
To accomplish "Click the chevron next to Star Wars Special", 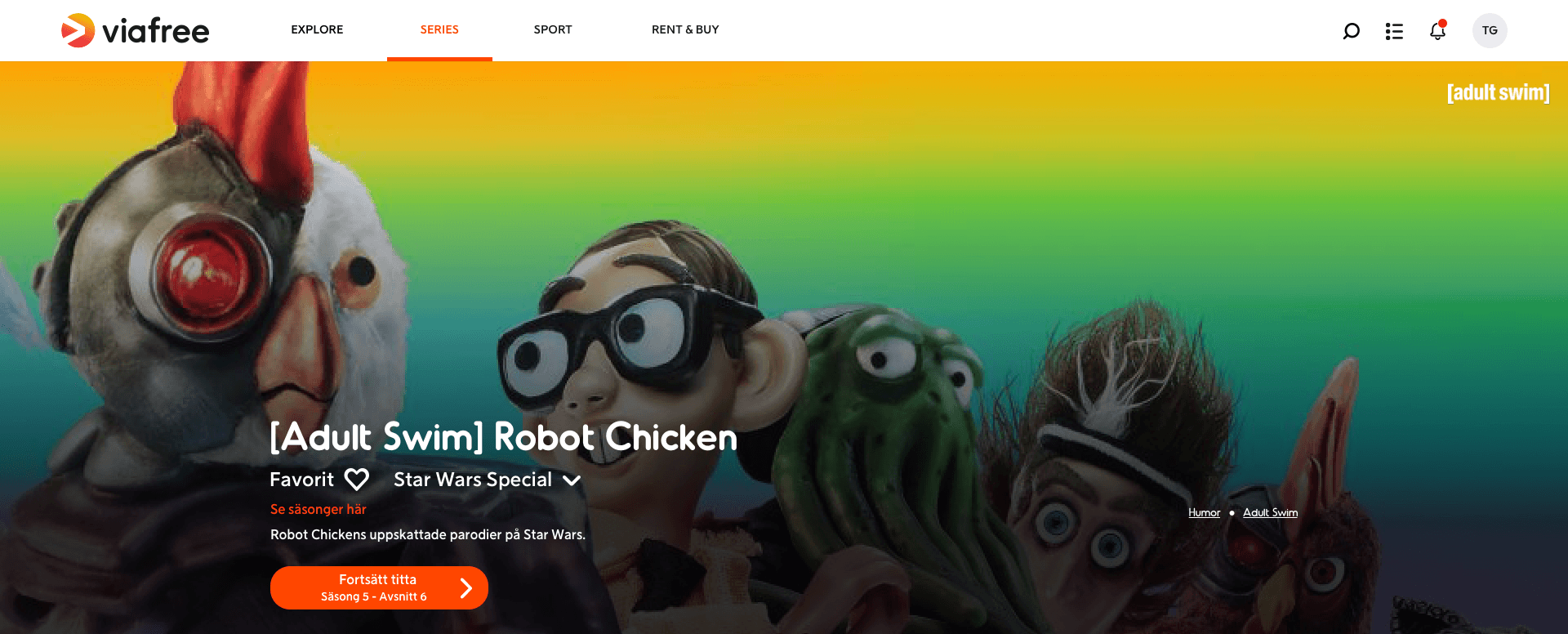I will click(x=572, y=480).
